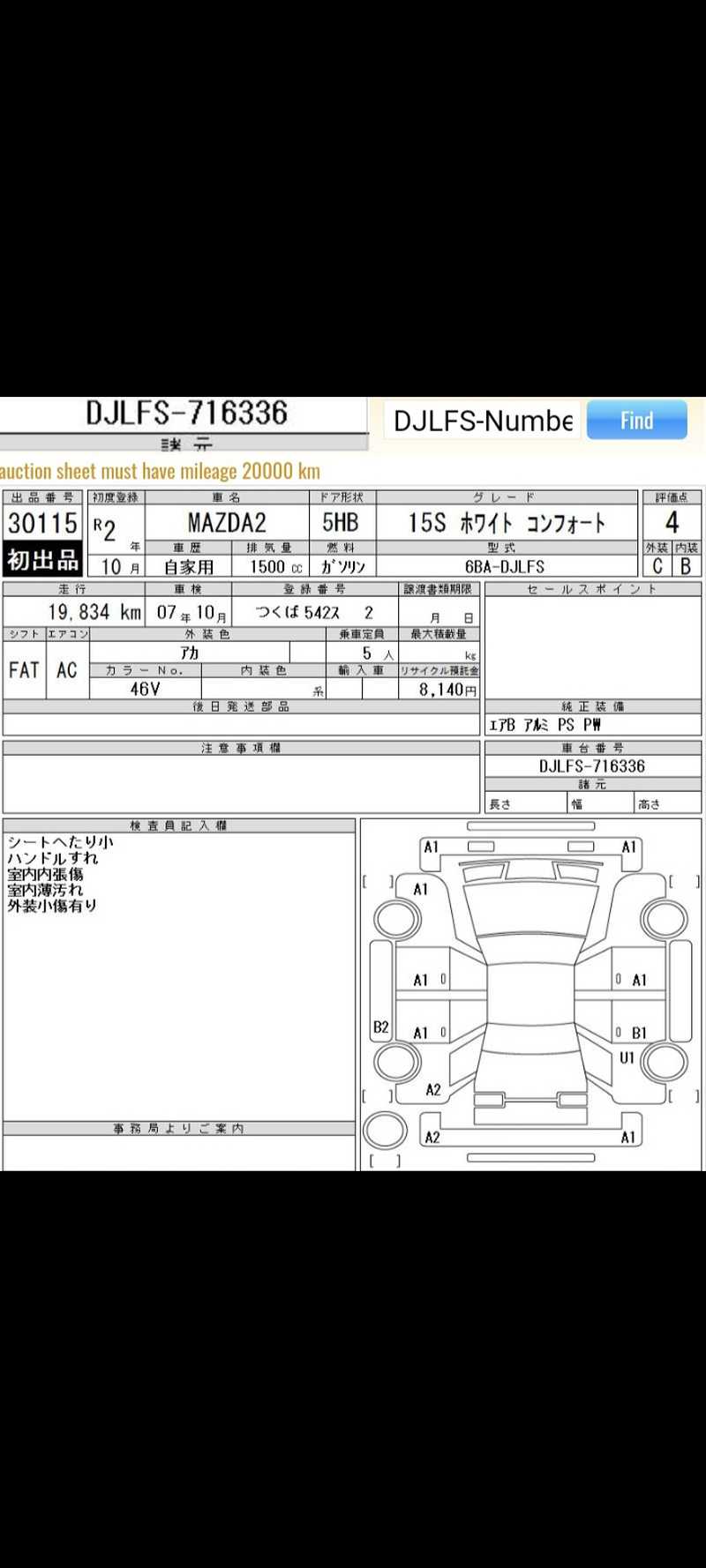The image size is (706, 1568).
Task: Select the car name MAZDA2
Action: click(227, 523)
